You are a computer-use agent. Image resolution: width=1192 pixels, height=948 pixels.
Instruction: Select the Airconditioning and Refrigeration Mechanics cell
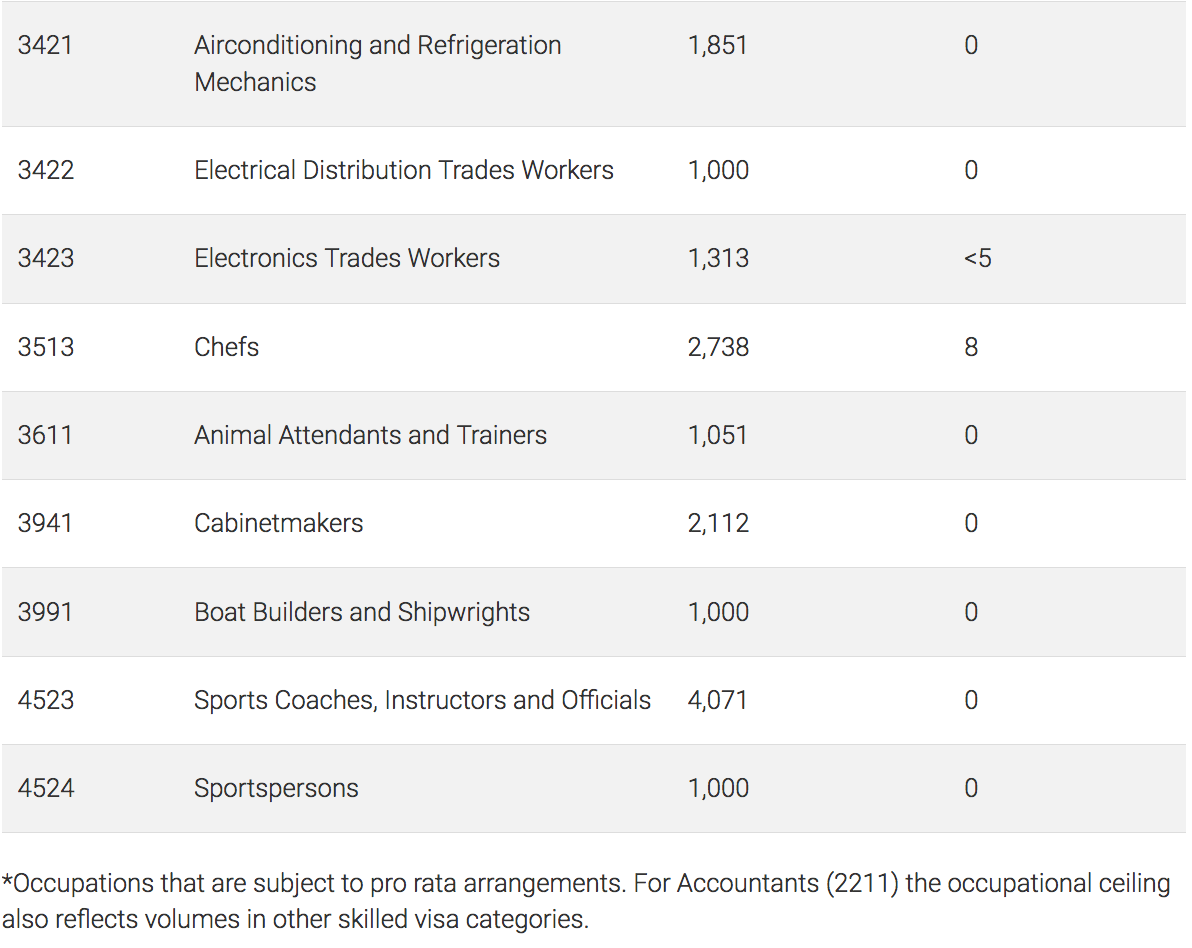(x=377, y=64)
